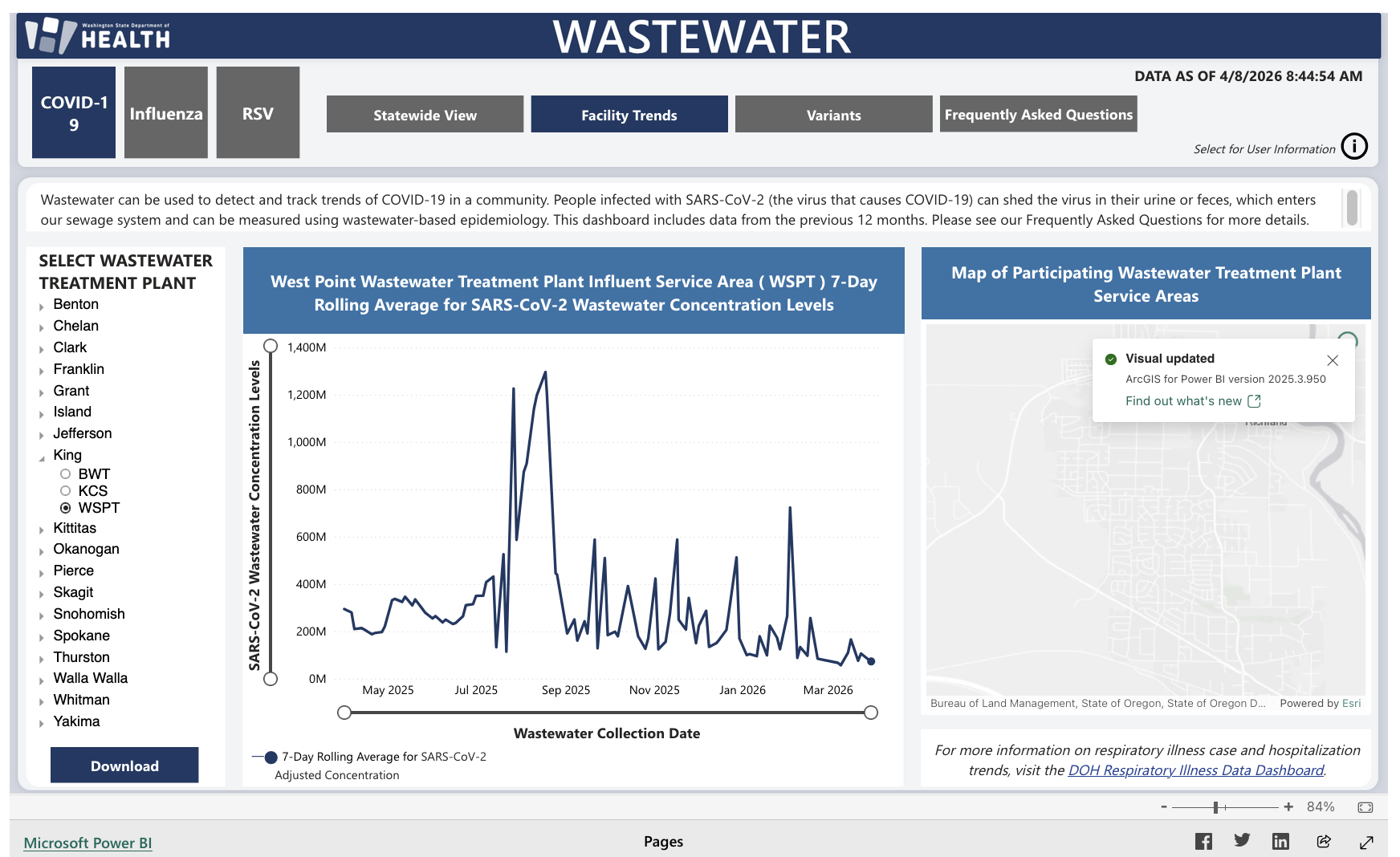Open the Variants tab
Screen dimensions: 1400x857
pyautogui.click(x=833, y=115)
